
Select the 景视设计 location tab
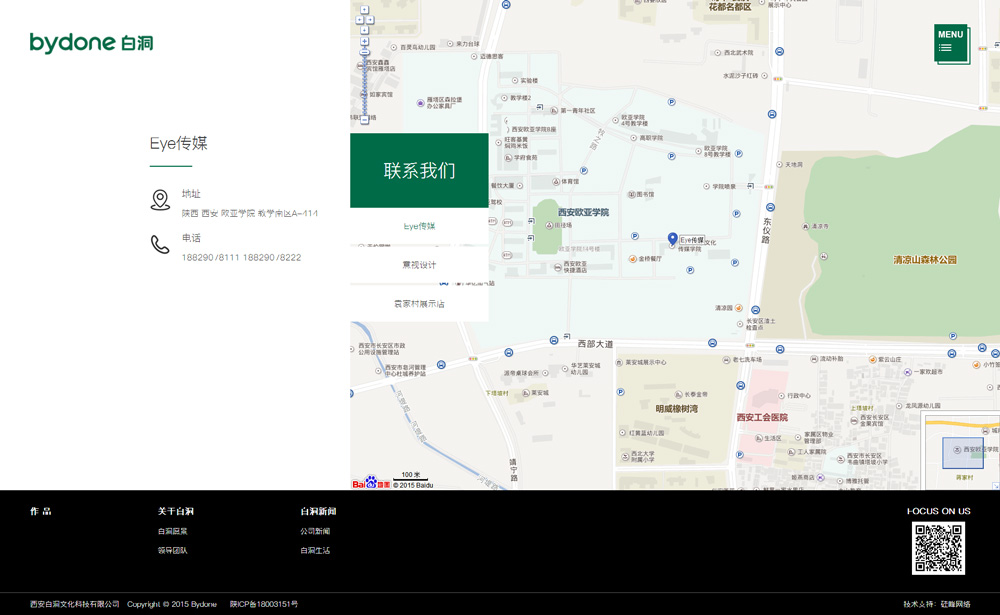click(419, 265)
